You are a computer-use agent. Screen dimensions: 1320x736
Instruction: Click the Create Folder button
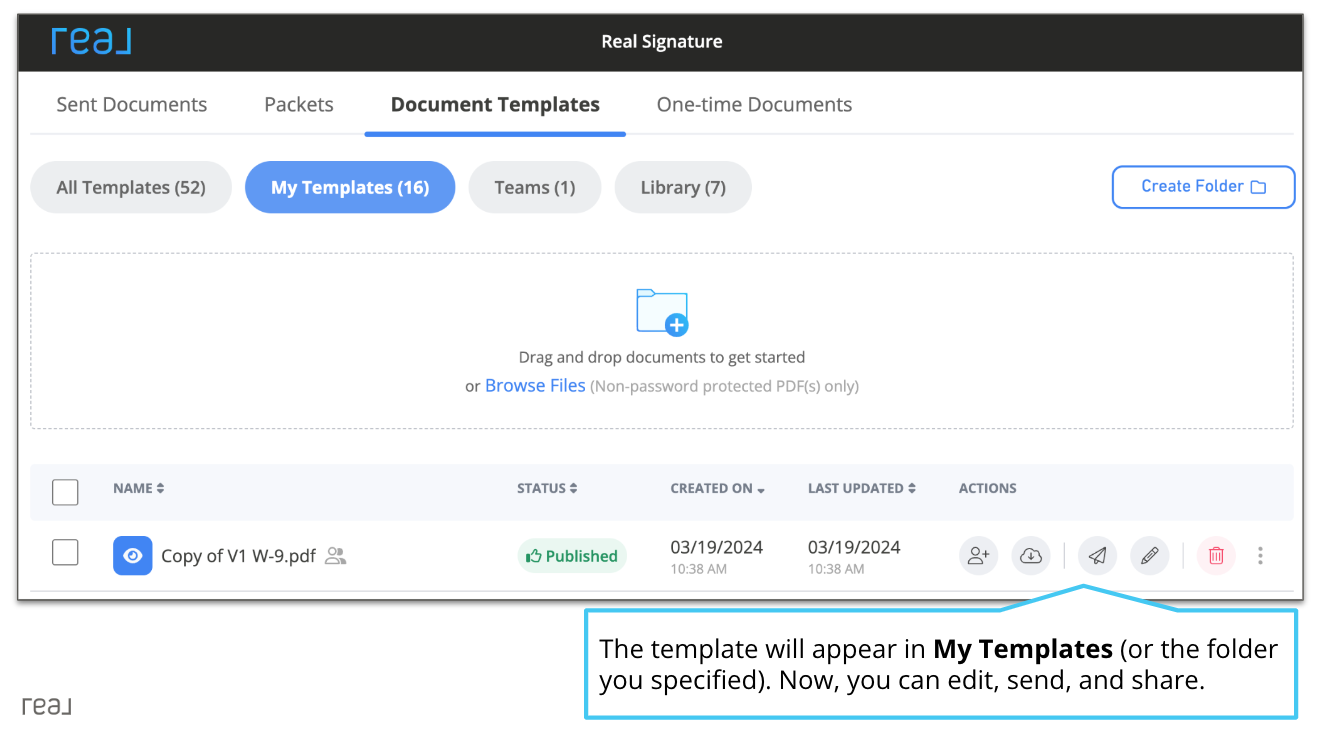click(1203, 187)
